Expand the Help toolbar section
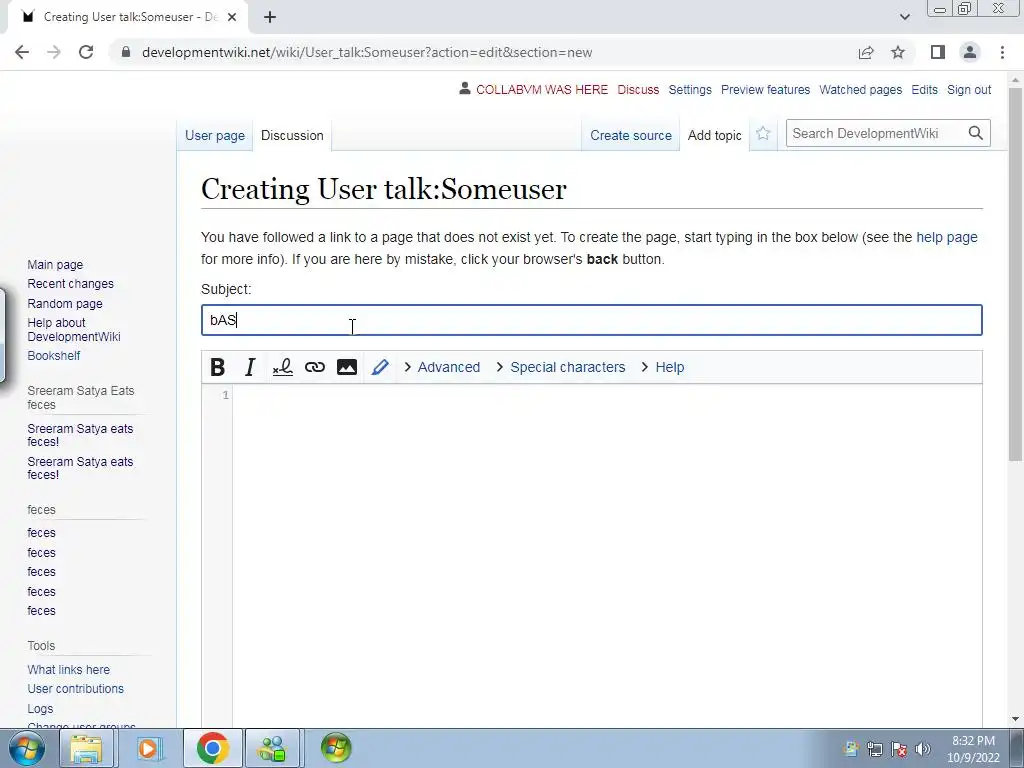This screenshot has width=1024, height=768. click(662, 367)
